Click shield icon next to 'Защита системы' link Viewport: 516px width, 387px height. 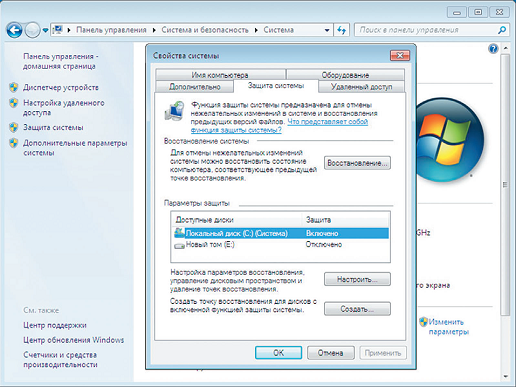14,127
